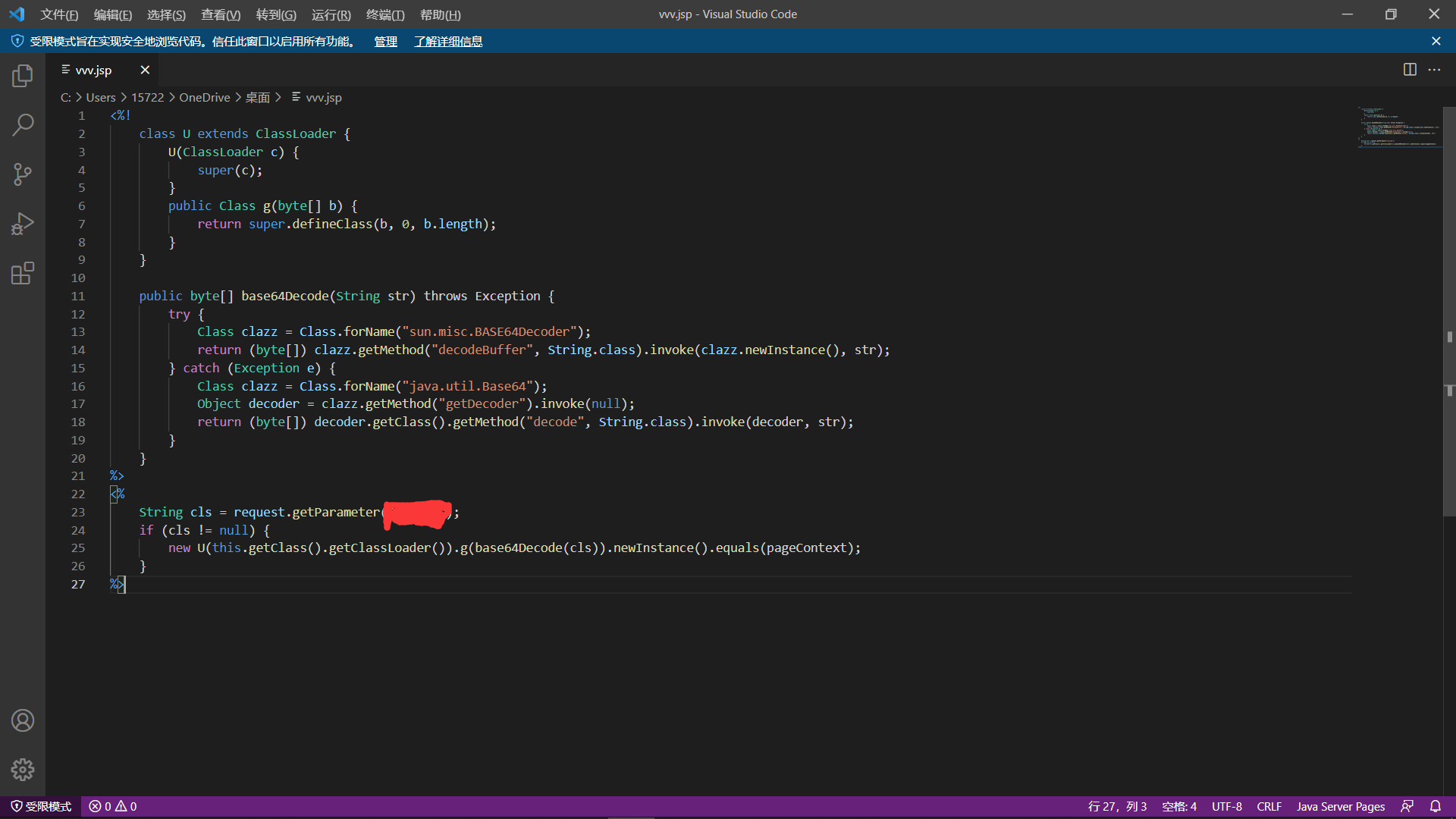Screen dimensions: 1456x819
Task: Open the 转到(G) menu
Action: click(x=276, y=14)
